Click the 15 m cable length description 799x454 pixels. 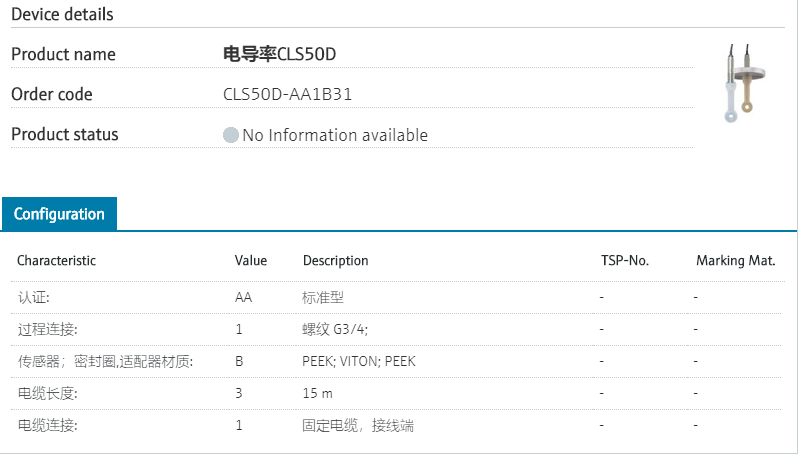point(318,394)
